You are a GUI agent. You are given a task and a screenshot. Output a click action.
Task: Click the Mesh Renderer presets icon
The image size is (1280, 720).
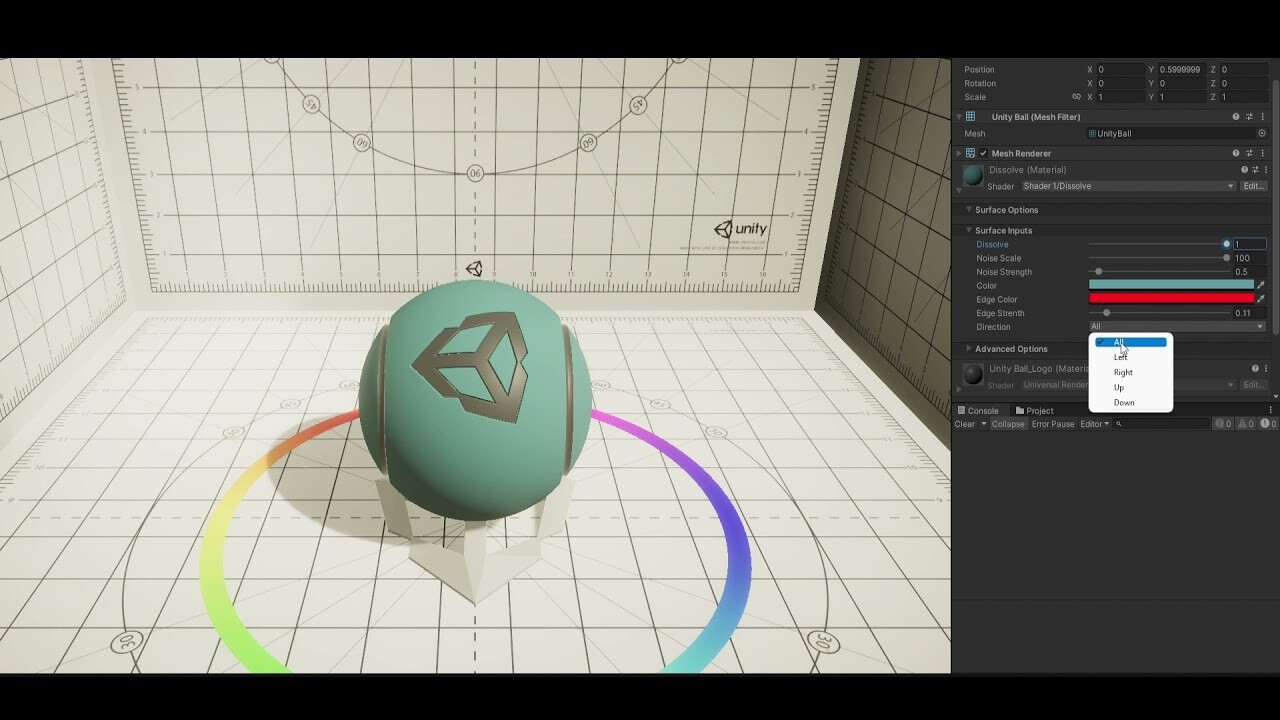(x=1248, y=153)
